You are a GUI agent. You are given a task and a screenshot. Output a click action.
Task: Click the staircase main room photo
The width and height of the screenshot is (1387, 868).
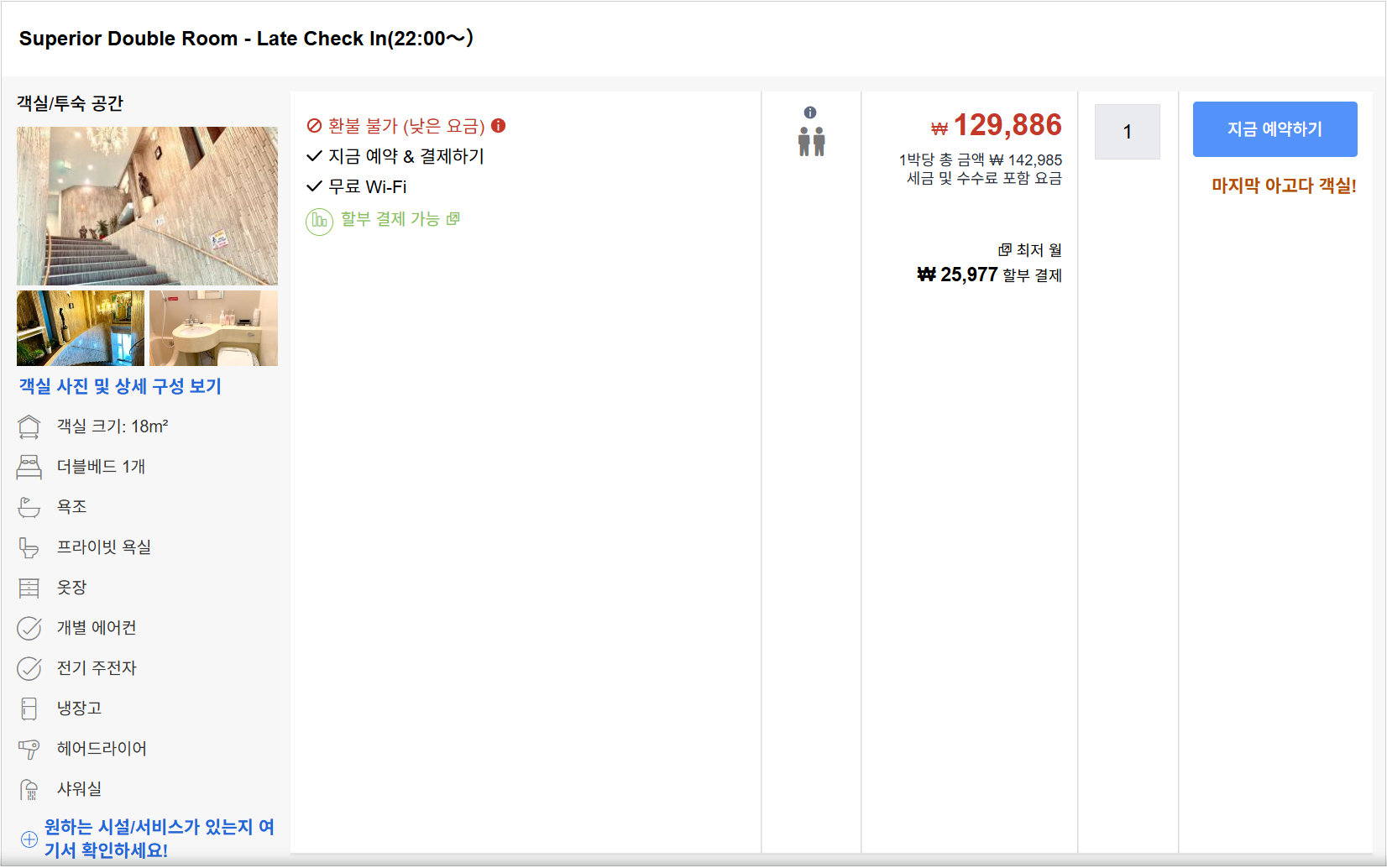pos(146,205)
